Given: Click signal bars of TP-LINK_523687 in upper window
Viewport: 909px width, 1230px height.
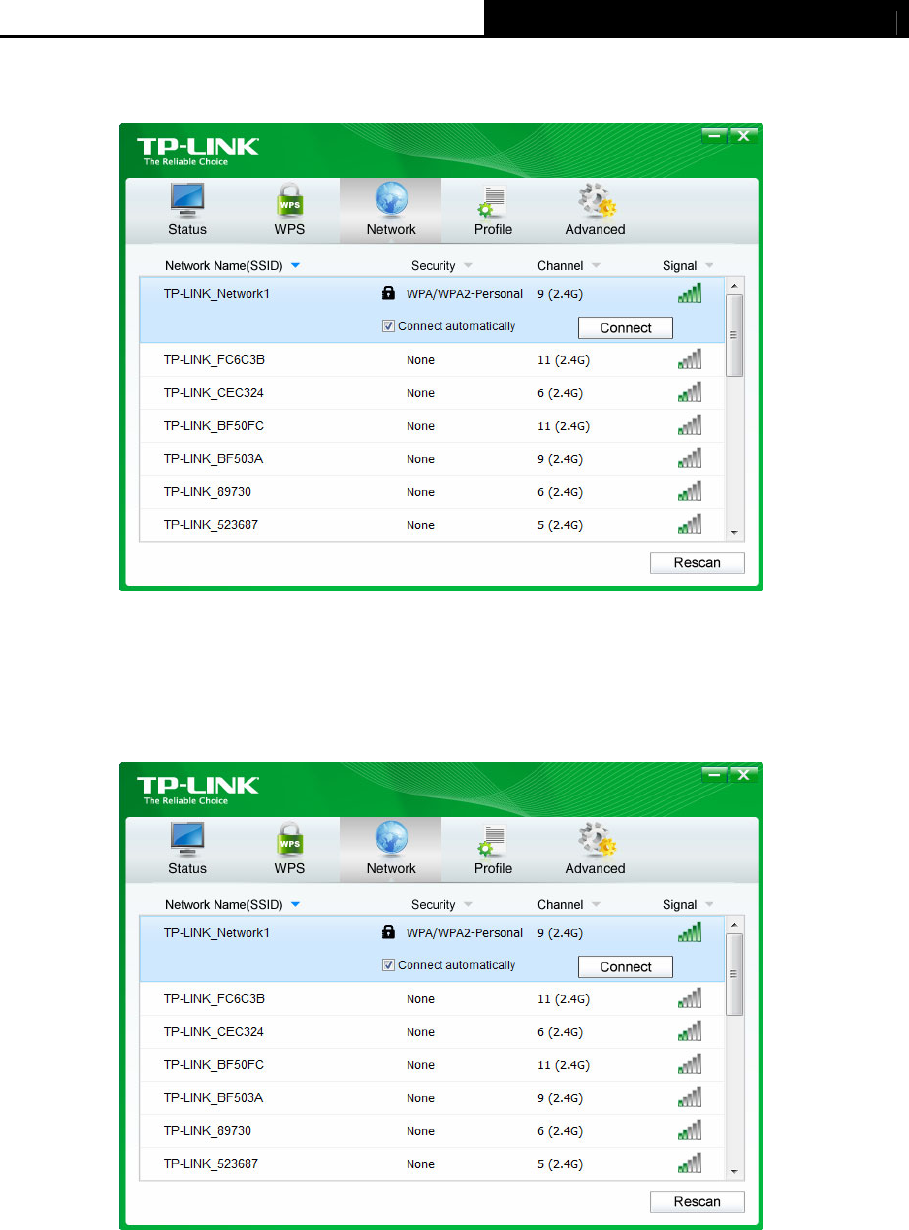Looking at the screenshot, I should (x=689, y=524).
